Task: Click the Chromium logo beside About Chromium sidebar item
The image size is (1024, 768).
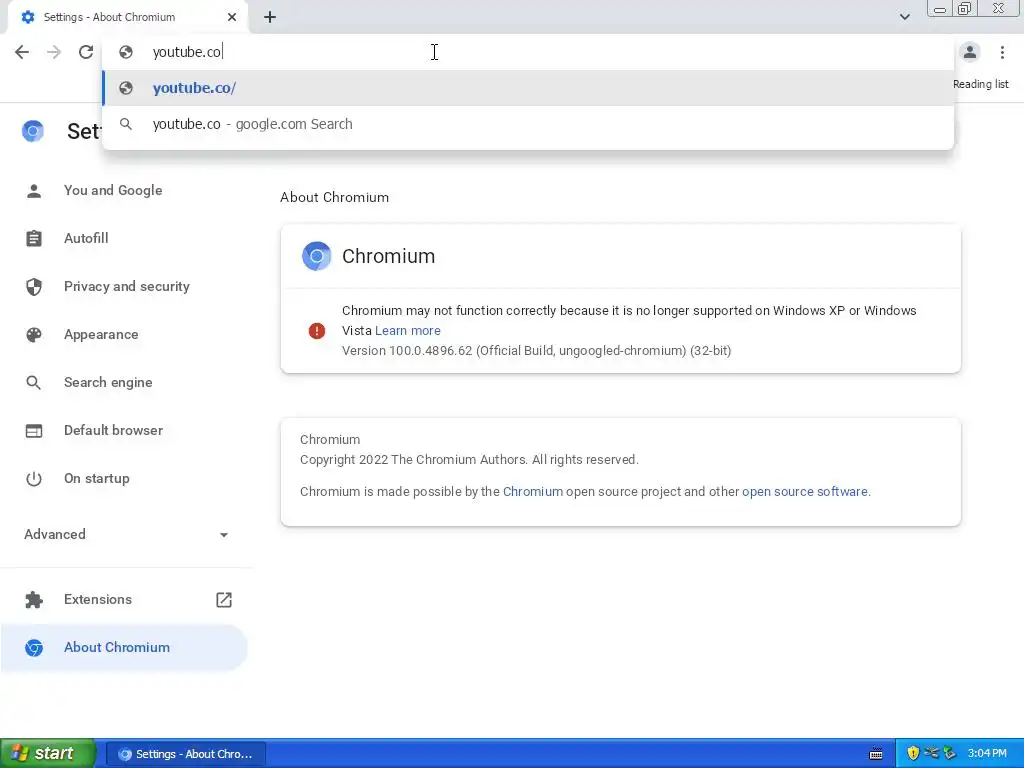Action: tap(34, 647)
